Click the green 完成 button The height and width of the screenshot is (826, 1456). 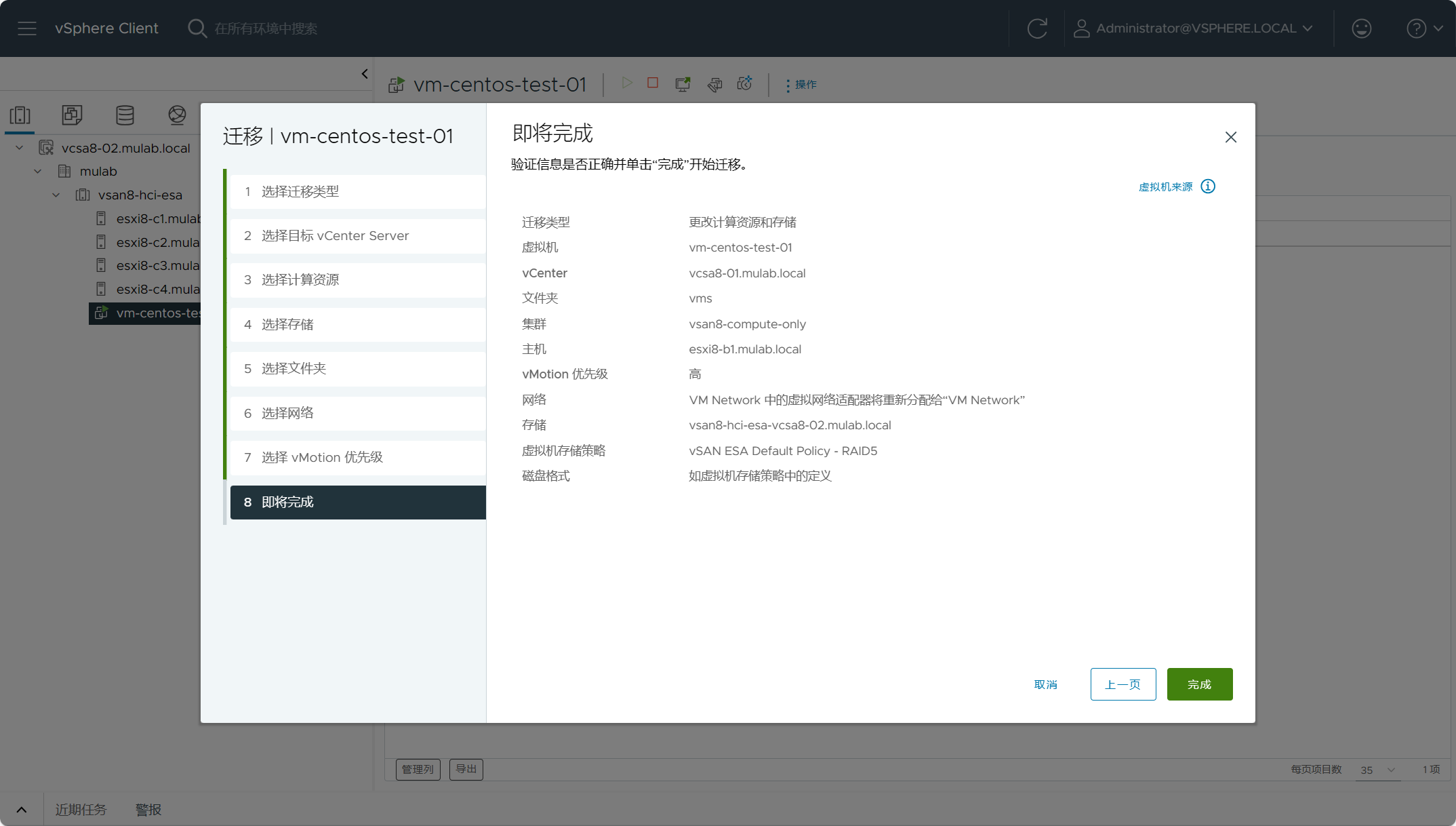[1200, 684]
